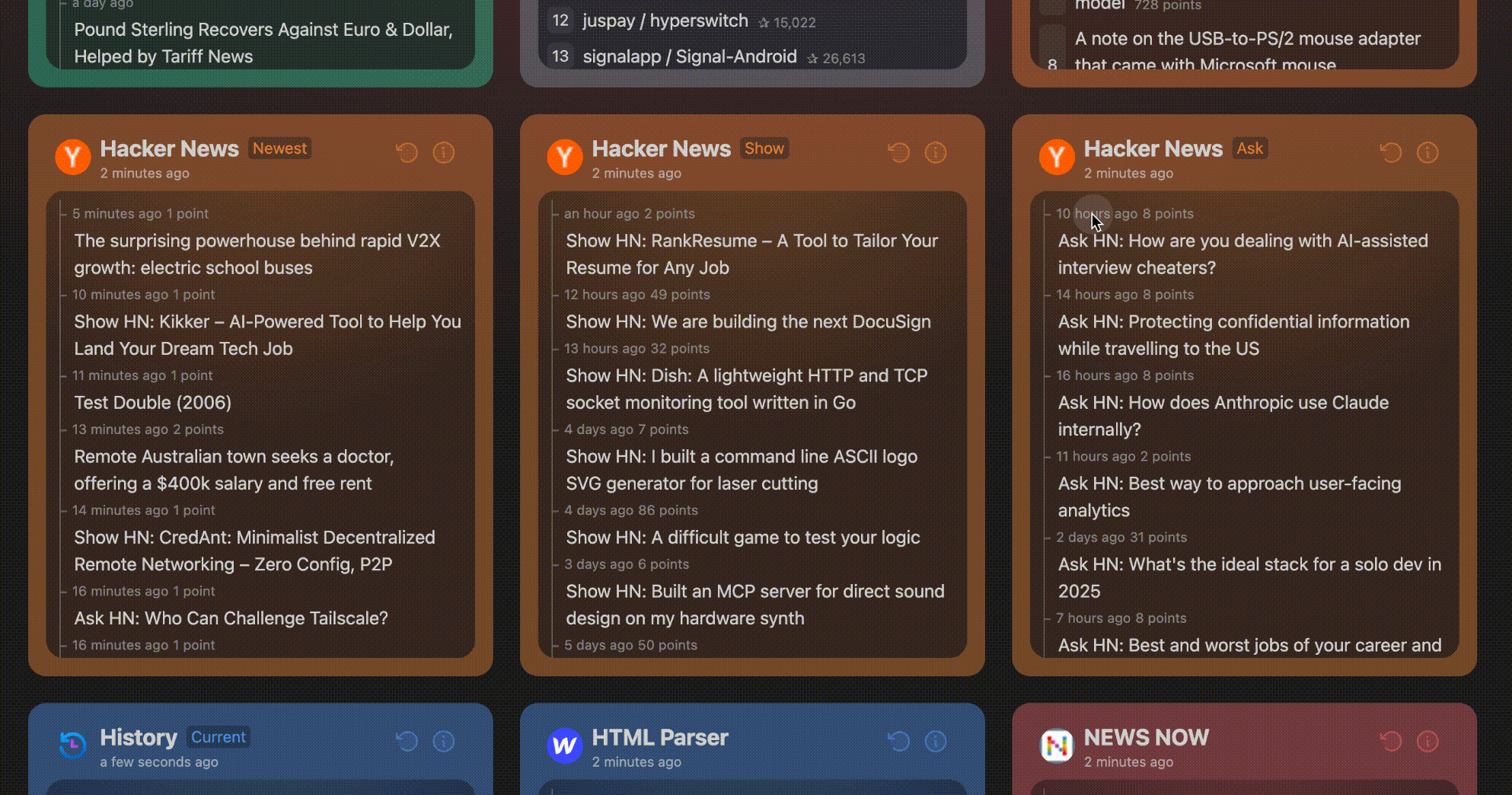The width and height of the screenshot is (1512, 795).
Task: Open 'Test Double (2006)' story
Action: (152, 403)
